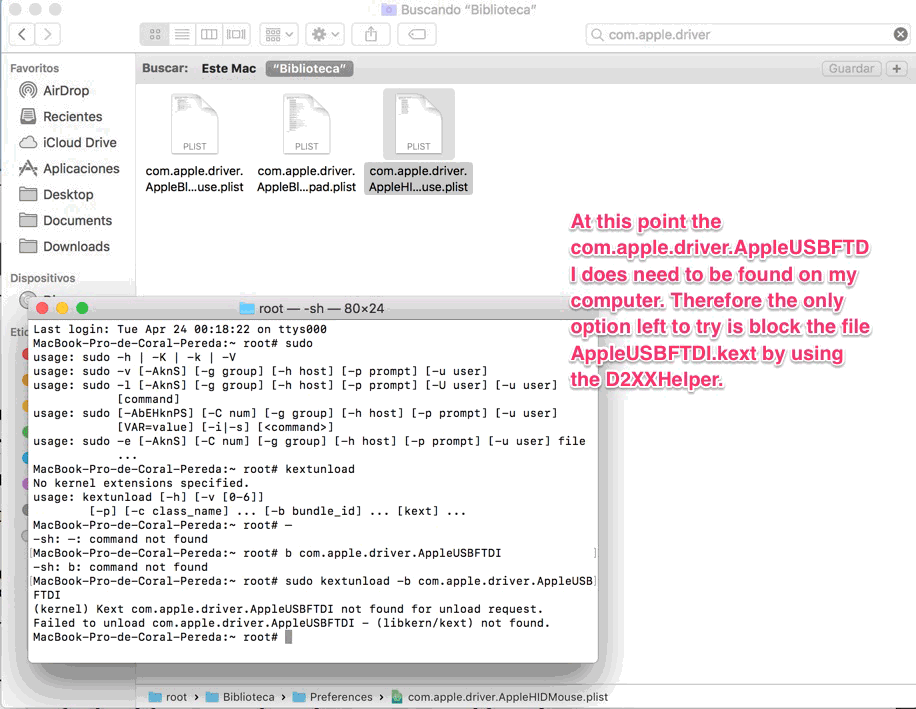Click root in the path bar
Screen dimensions: 916x709
pos(168,697)
